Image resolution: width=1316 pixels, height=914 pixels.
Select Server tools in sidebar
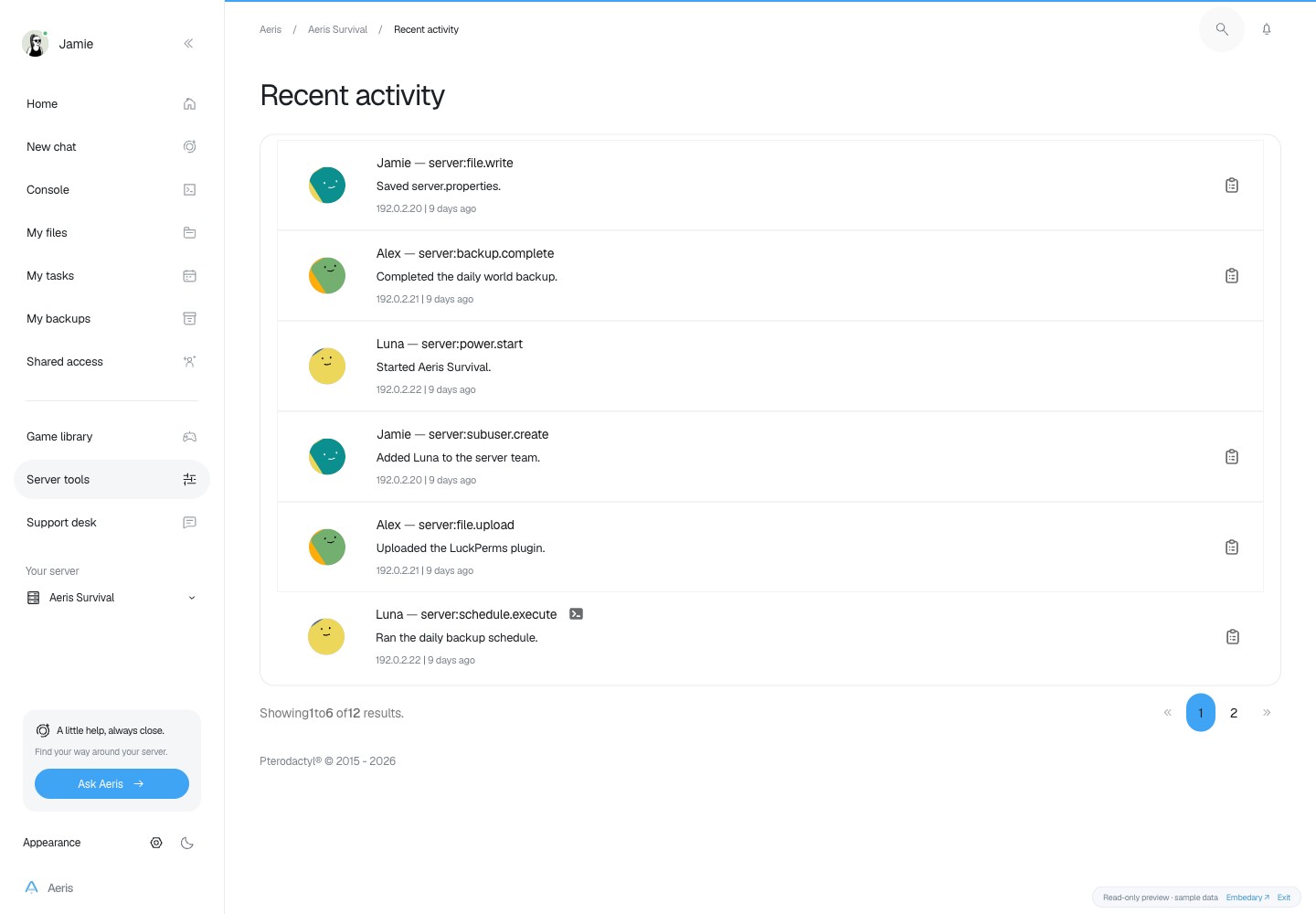click(x=111, y=480)
